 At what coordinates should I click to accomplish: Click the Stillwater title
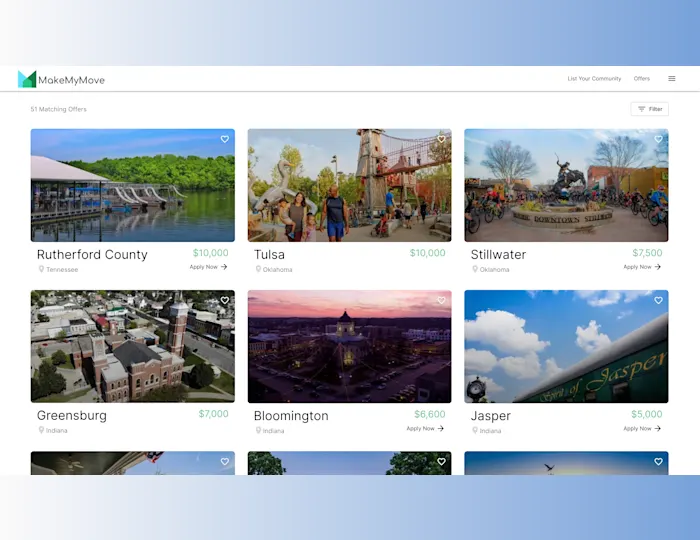click(x=498, y=254)
